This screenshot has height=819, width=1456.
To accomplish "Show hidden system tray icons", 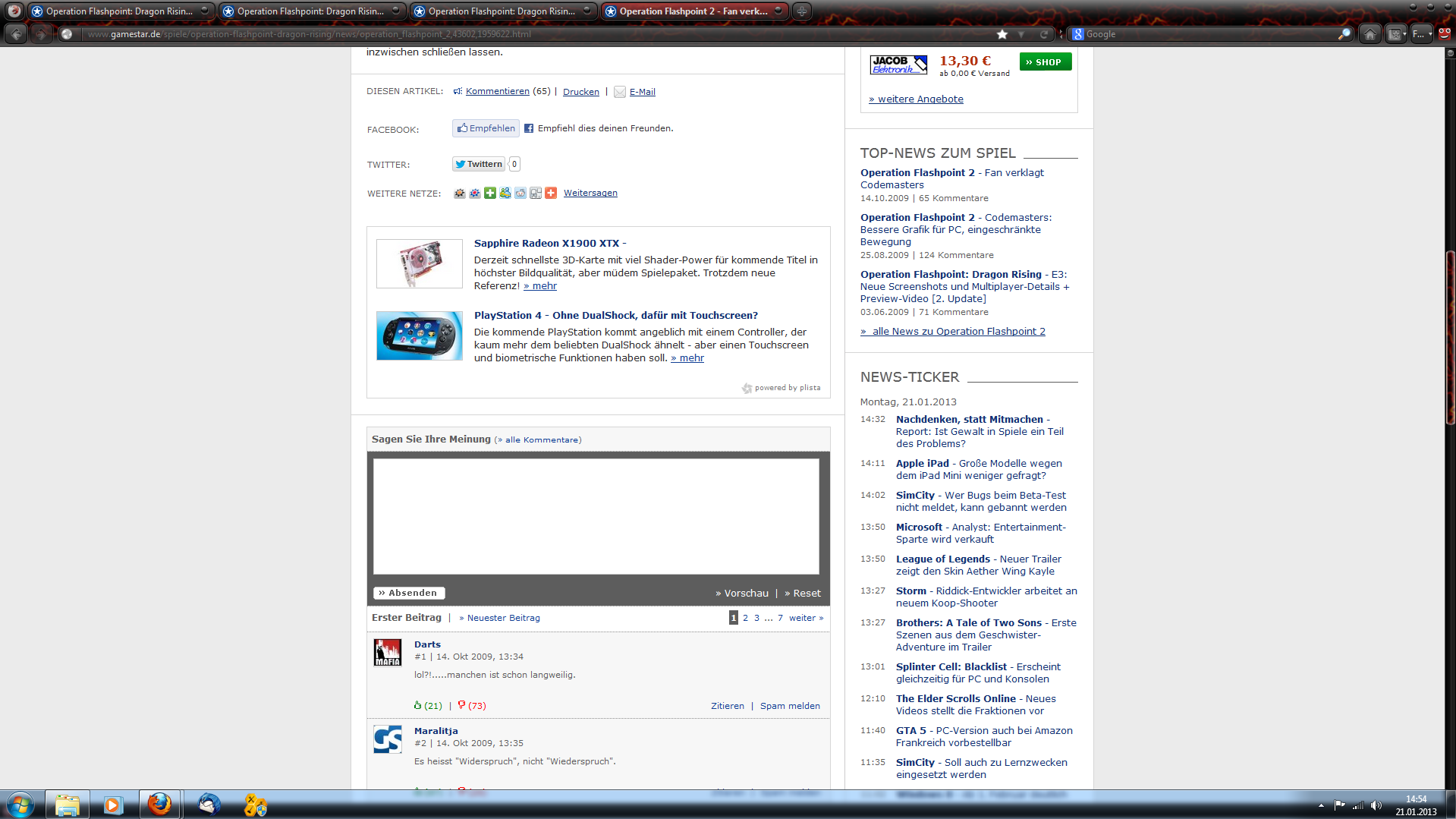I will point(1321,805).
